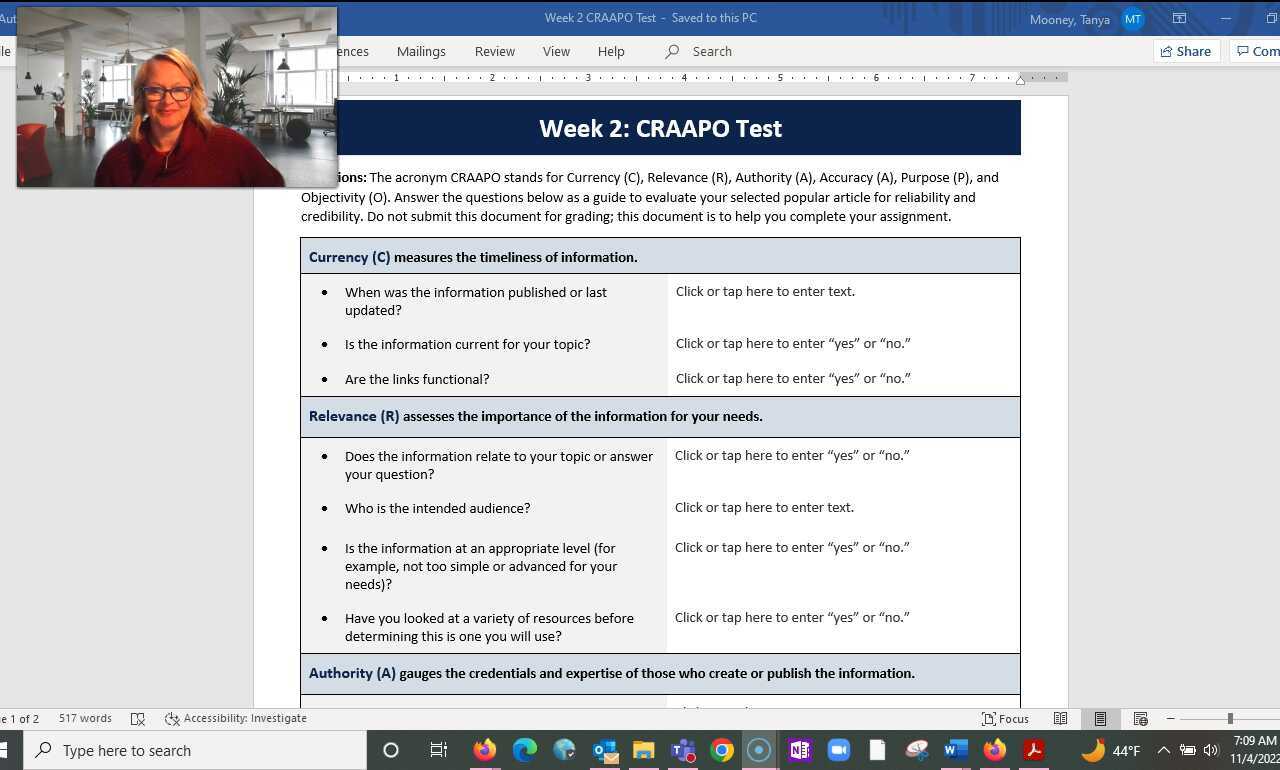Image resolution: width=1280 pixels, height=770 pixels.
Task: Open OneNote from the taskbar
Action: (x=799, y=750)
